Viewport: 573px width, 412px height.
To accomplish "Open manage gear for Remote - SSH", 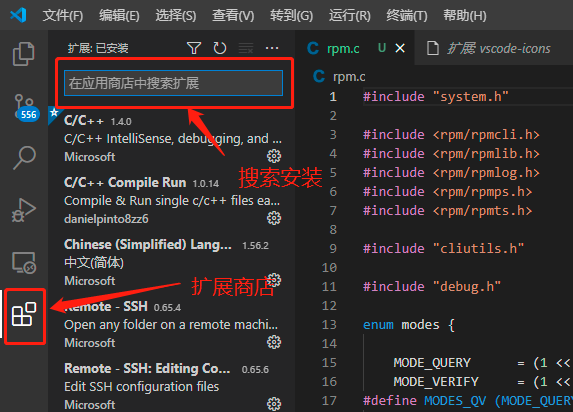I will pyautogui.click(x=274, y=342).
